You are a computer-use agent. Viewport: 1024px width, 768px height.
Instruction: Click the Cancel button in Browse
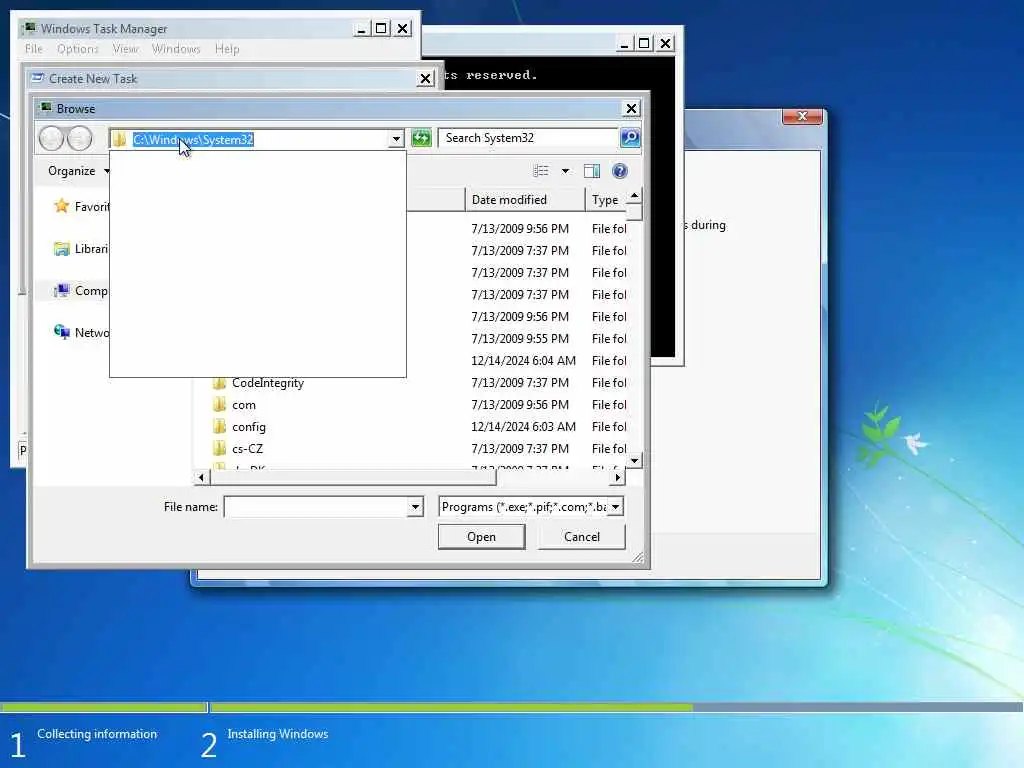tap(581, 537)
